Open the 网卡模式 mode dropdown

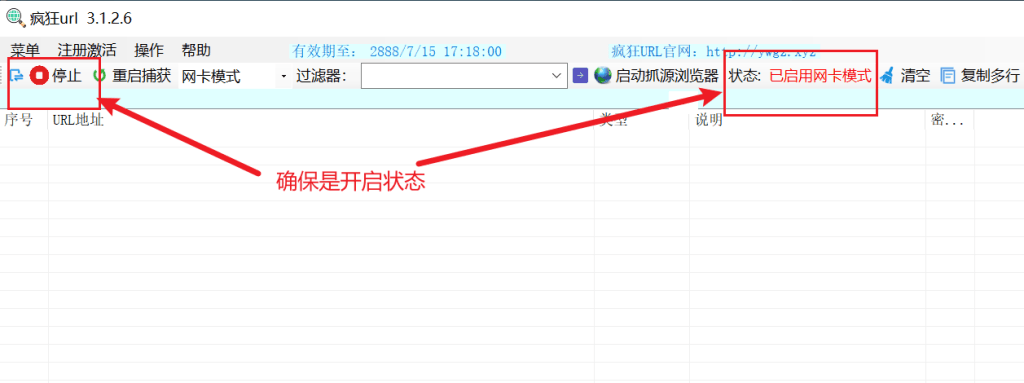coord(233,76)
